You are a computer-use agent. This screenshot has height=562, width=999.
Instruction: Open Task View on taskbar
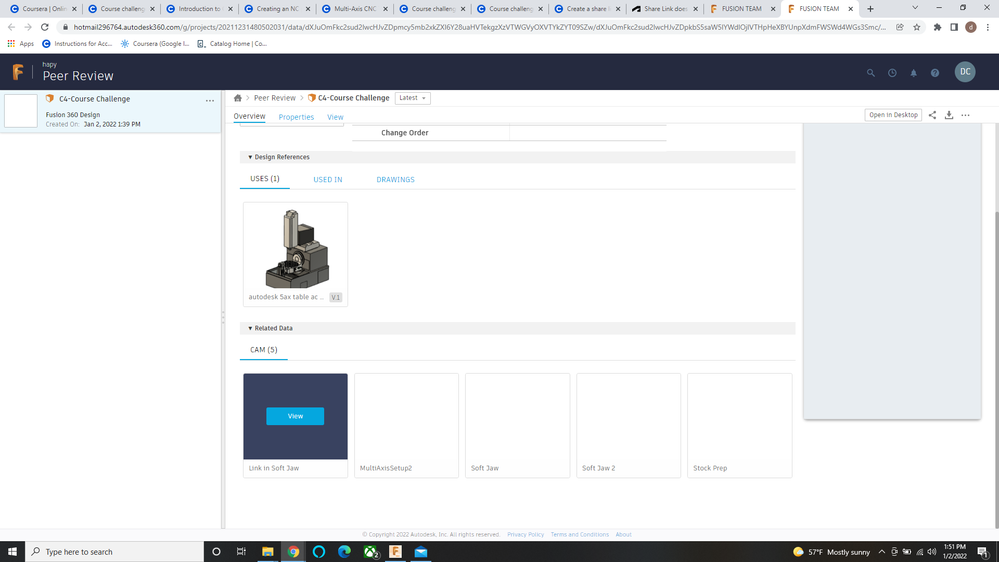[241, 552]
